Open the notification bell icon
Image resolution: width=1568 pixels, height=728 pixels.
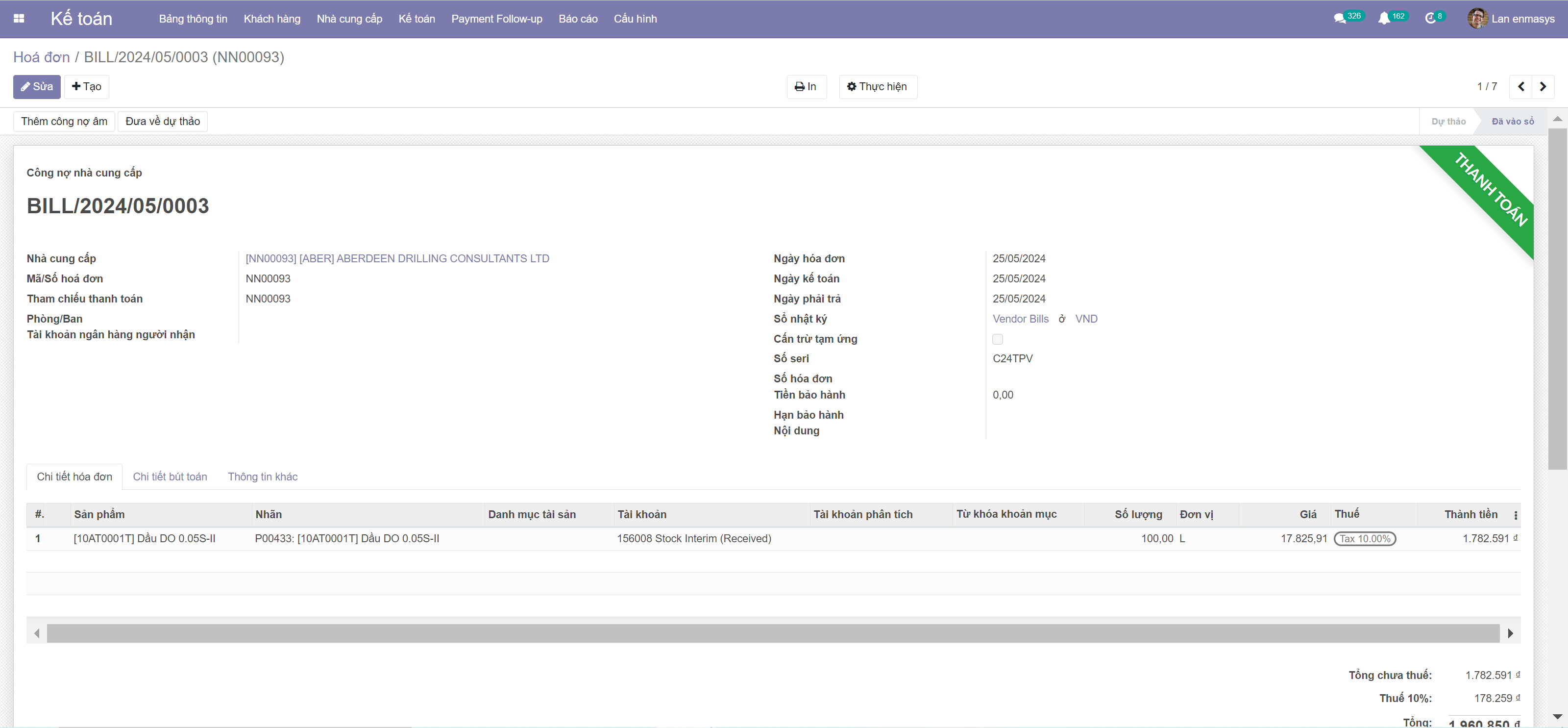coord(1384,18)
